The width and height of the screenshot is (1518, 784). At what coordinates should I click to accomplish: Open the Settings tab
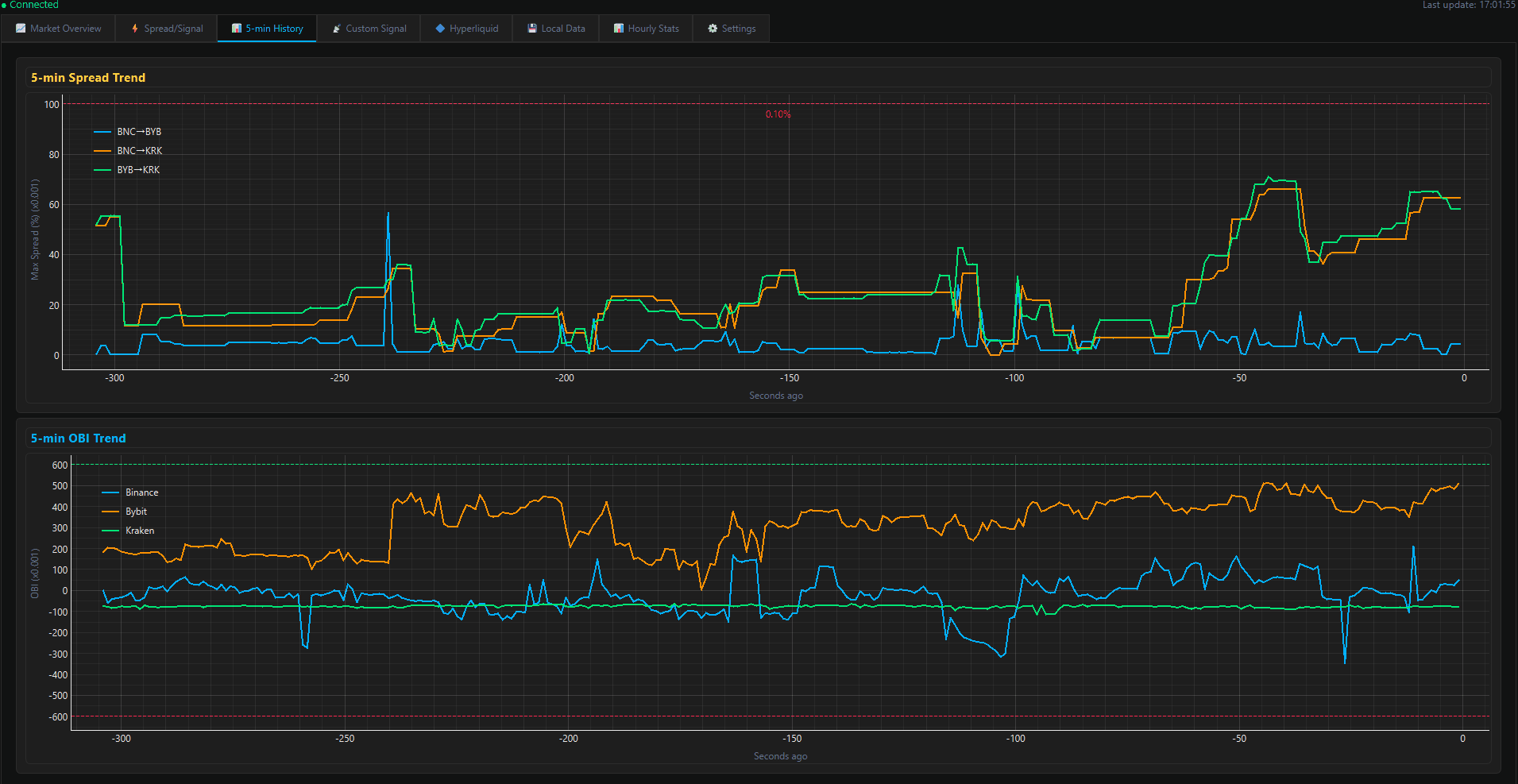pyautogui.click(x=732, y=29)
